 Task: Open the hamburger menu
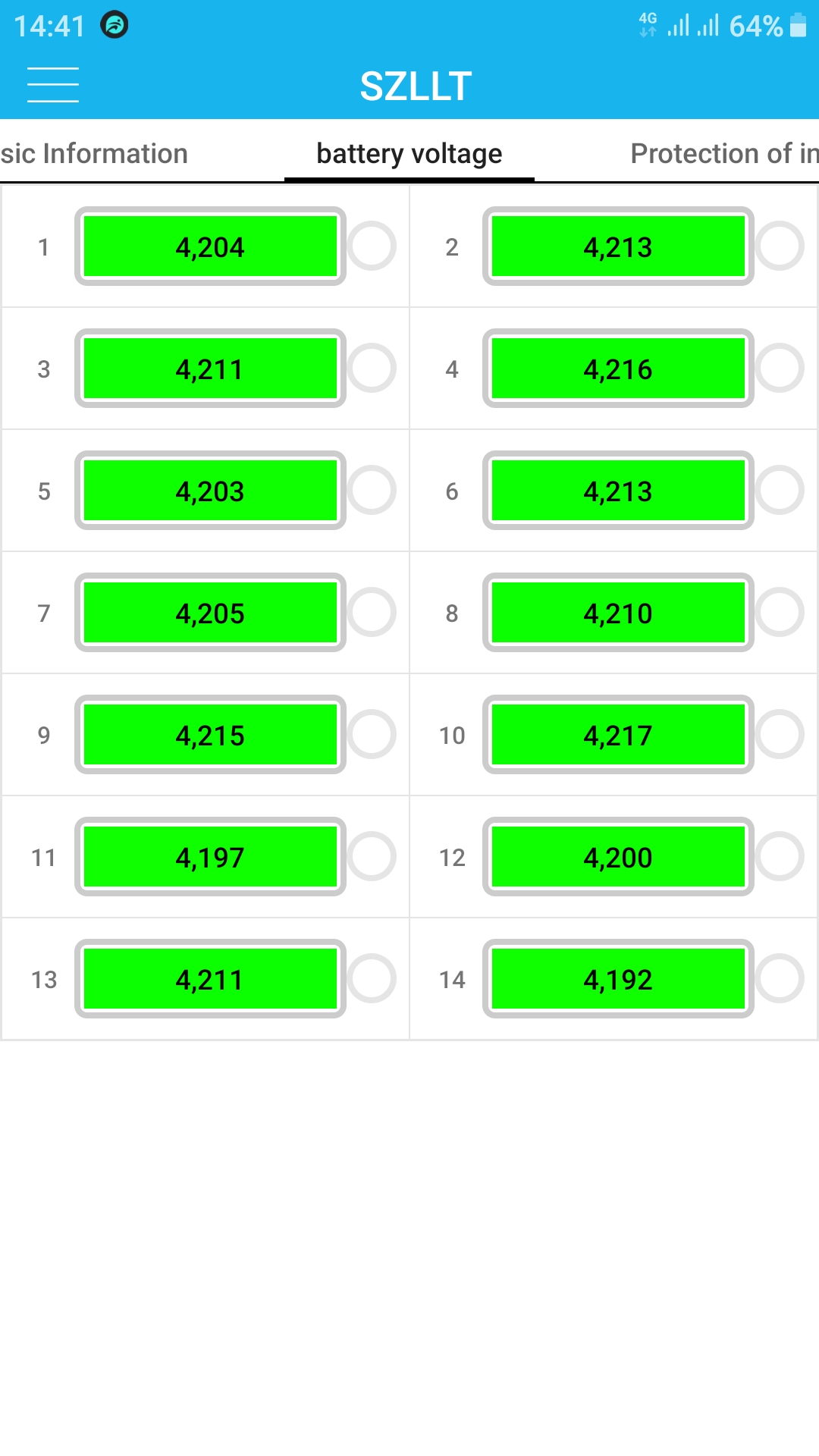pyautogui.click(x=53, y=84)
